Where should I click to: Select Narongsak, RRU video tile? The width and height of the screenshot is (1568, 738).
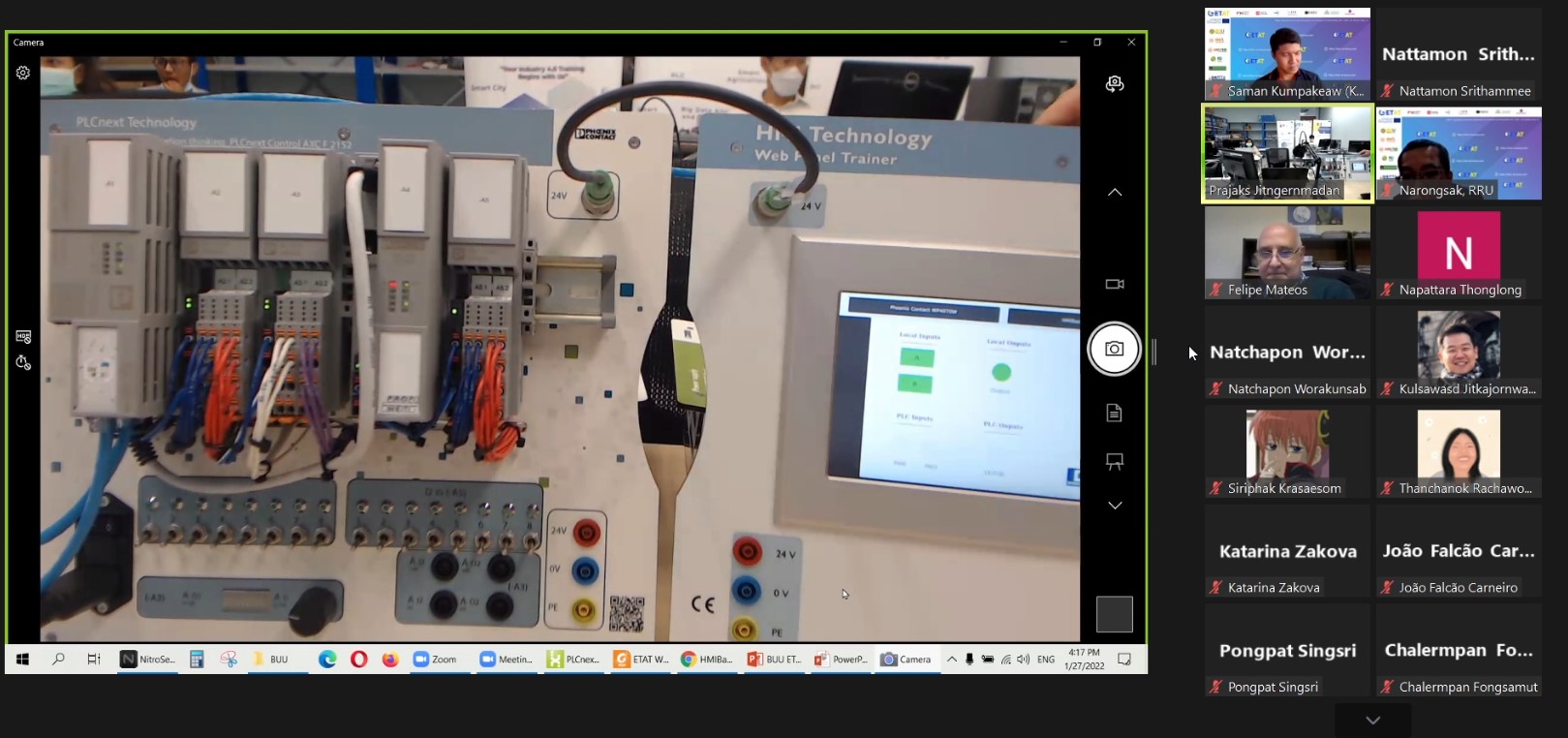click(x=1459, y=154)
